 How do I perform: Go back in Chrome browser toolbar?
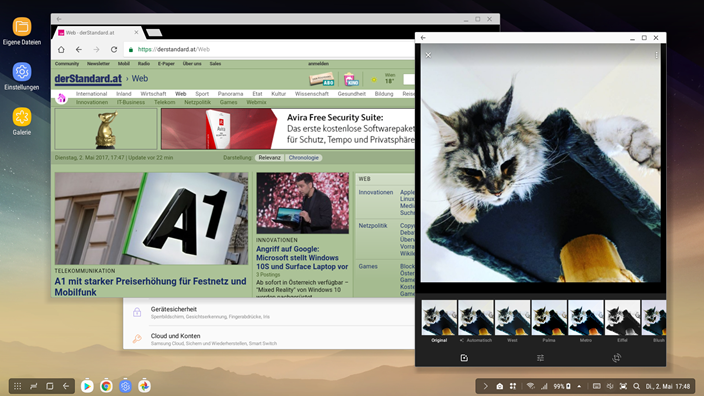[x=79, y=49]
